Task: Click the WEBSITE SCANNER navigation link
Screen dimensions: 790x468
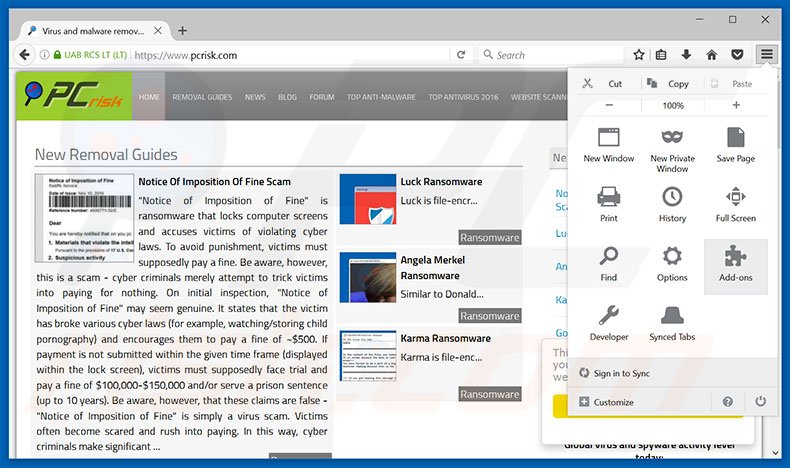Action: tap(539, 97)
